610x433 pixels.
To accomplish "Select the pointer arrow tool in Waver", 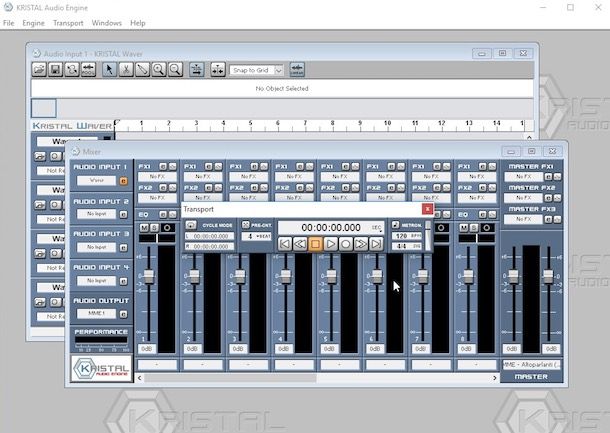I will click(x=109, y=70).
